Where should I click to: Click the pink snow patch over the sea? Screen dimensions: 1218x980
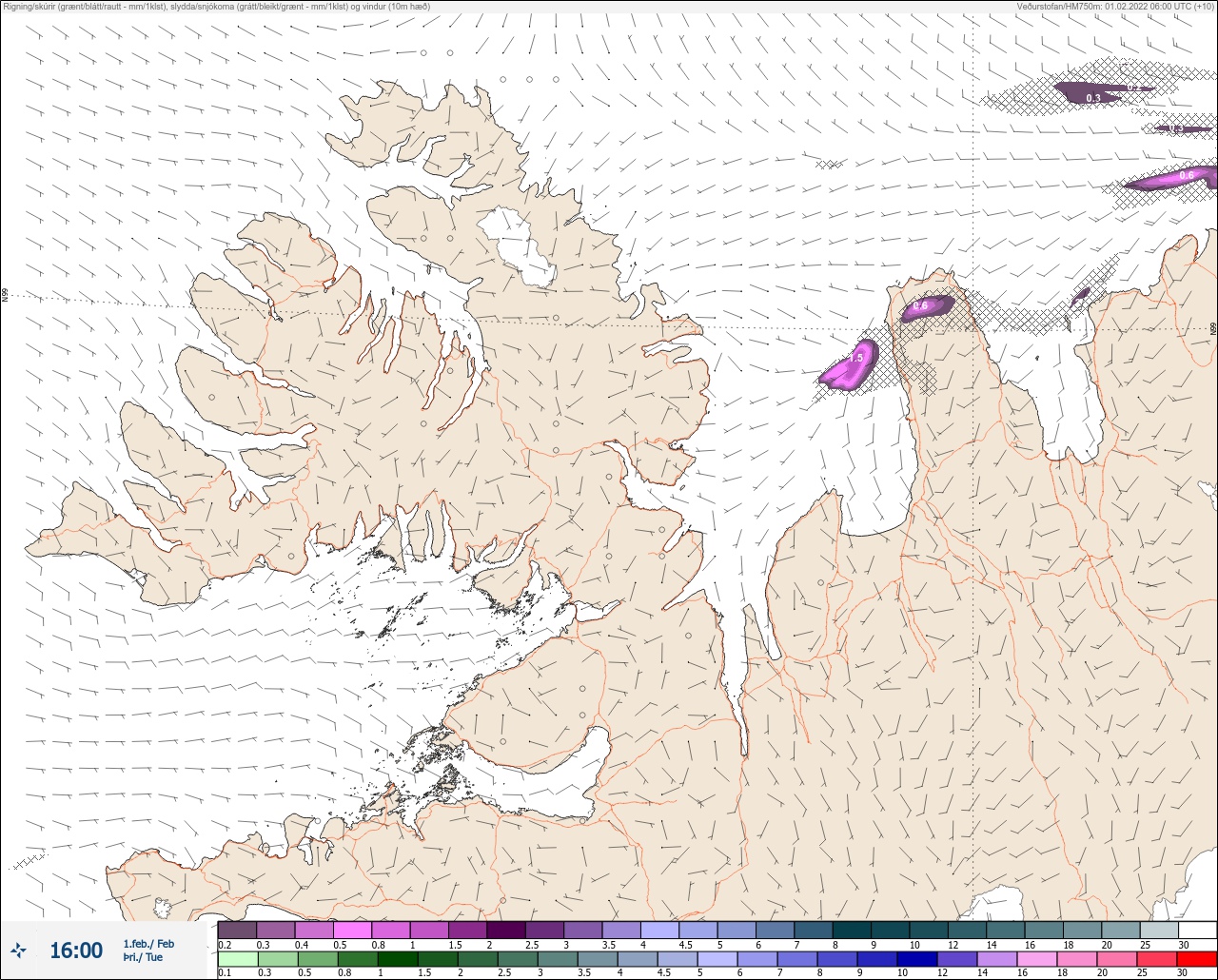click(847, 366)
